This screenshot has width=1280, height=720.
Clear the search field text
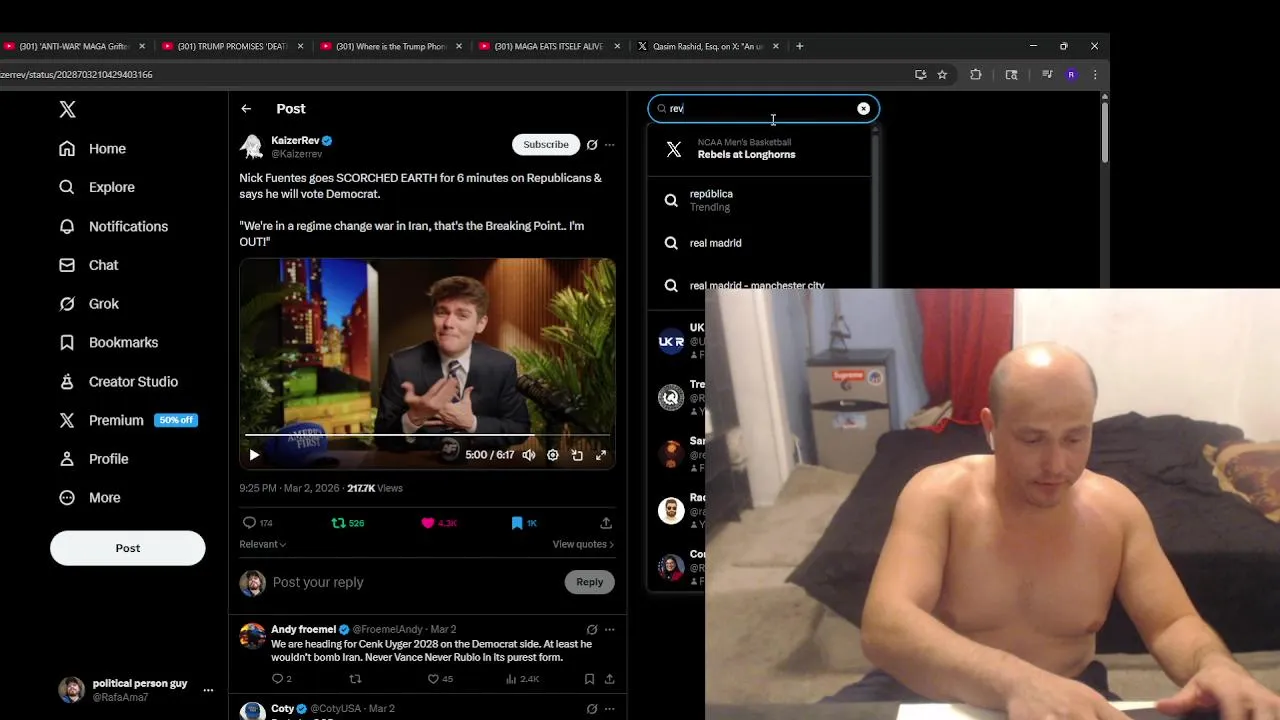(x=864, y=108)
